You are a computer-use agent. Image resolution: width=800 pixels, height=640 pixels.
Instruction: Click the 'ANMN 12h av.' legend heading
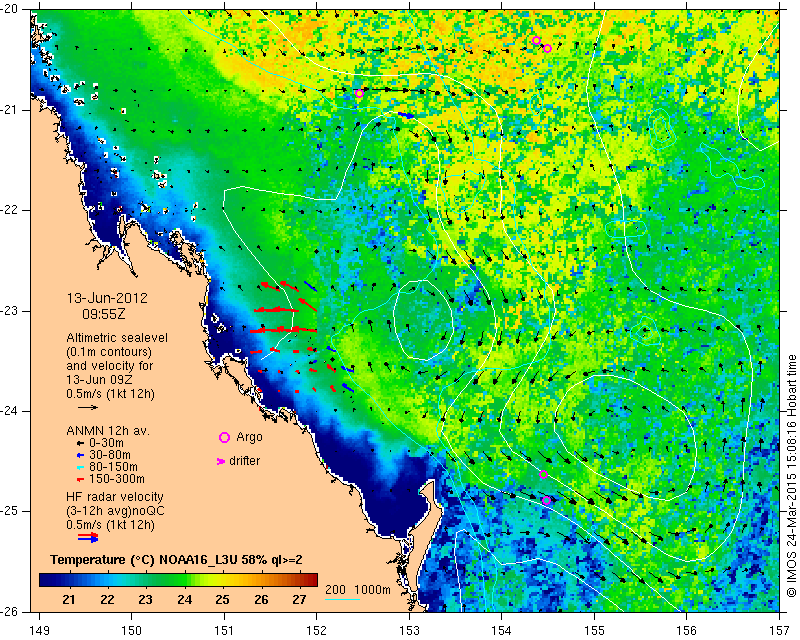coord(108,431)
